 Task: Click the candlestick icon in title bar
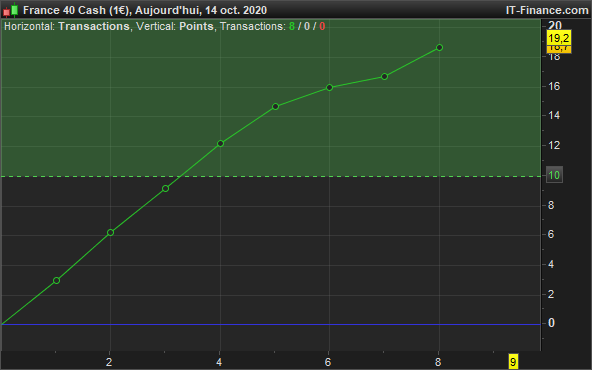point(10,10)
